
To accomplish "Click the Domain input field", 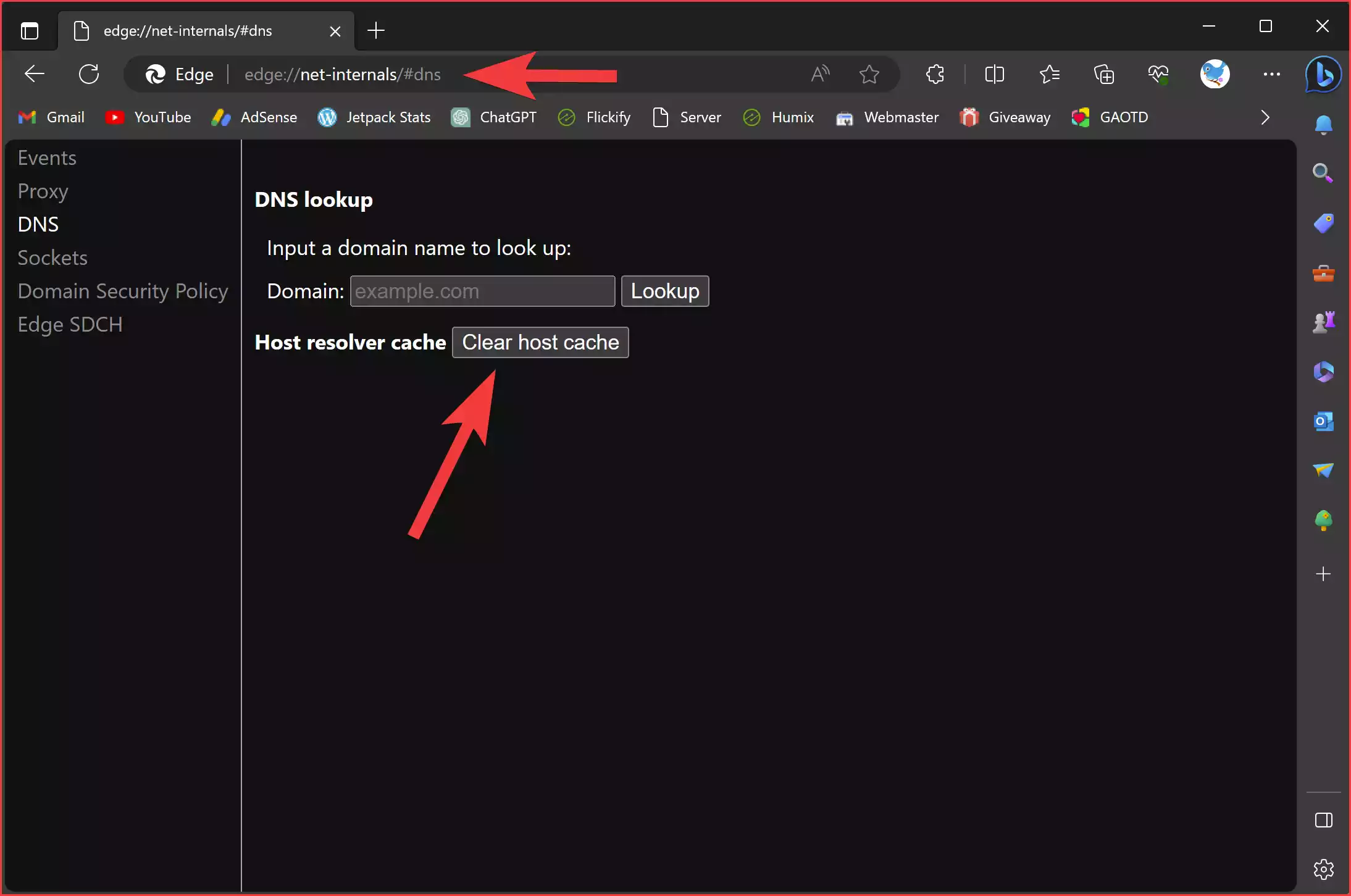I will [482, 291].
